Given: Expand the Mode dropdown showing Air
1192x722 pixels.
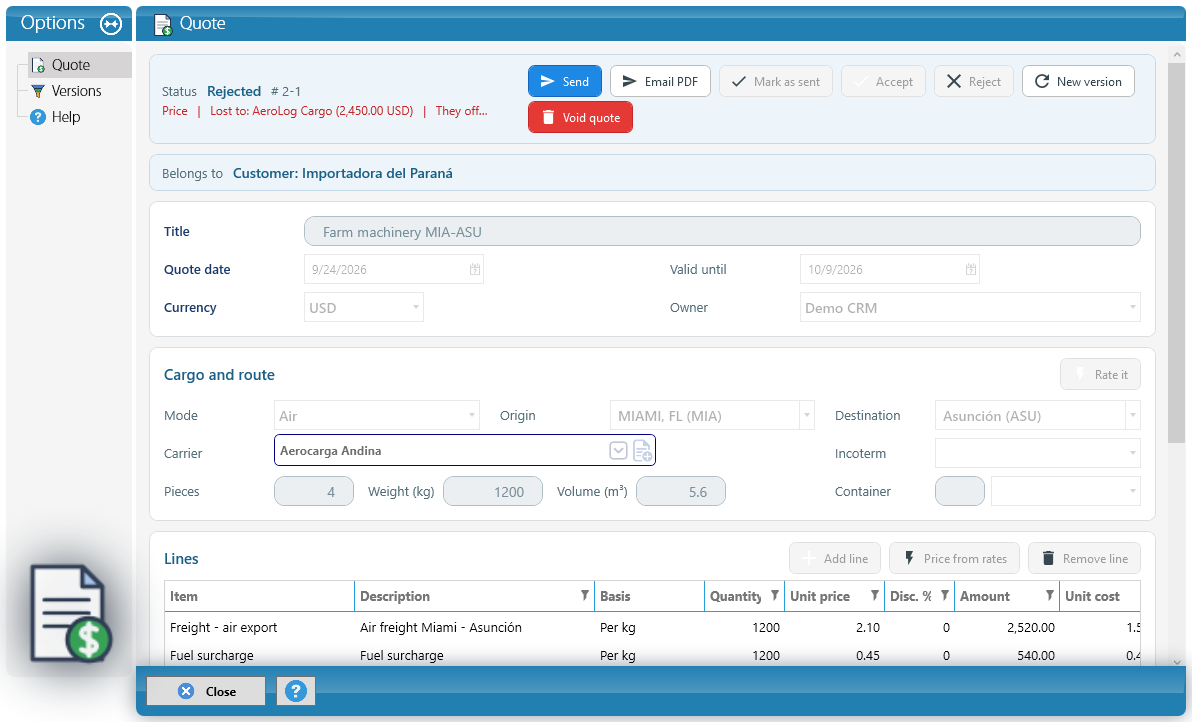Looking at the screenshot, I should 472,415.
